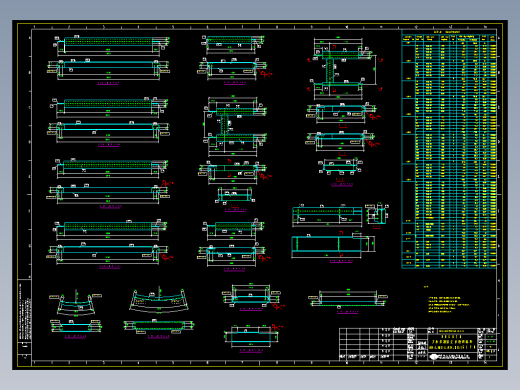Screen dimensions: 520x390
Task: Select the title block with yellow drawing title
Action: click(418, 344)
